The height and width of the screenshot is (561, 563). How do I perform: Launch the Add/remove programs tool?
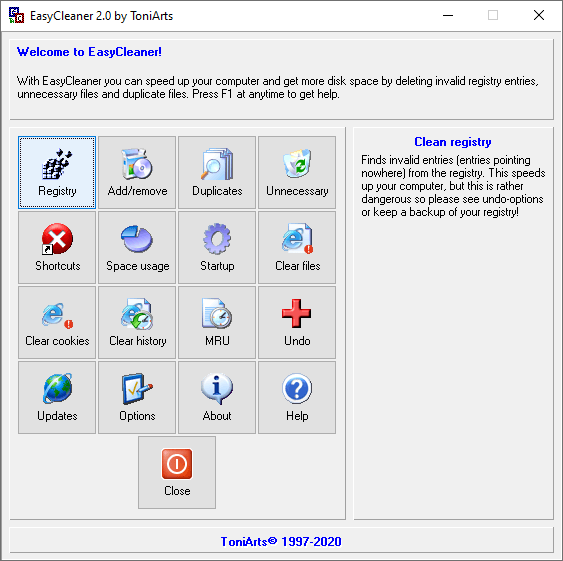(137, 172)
